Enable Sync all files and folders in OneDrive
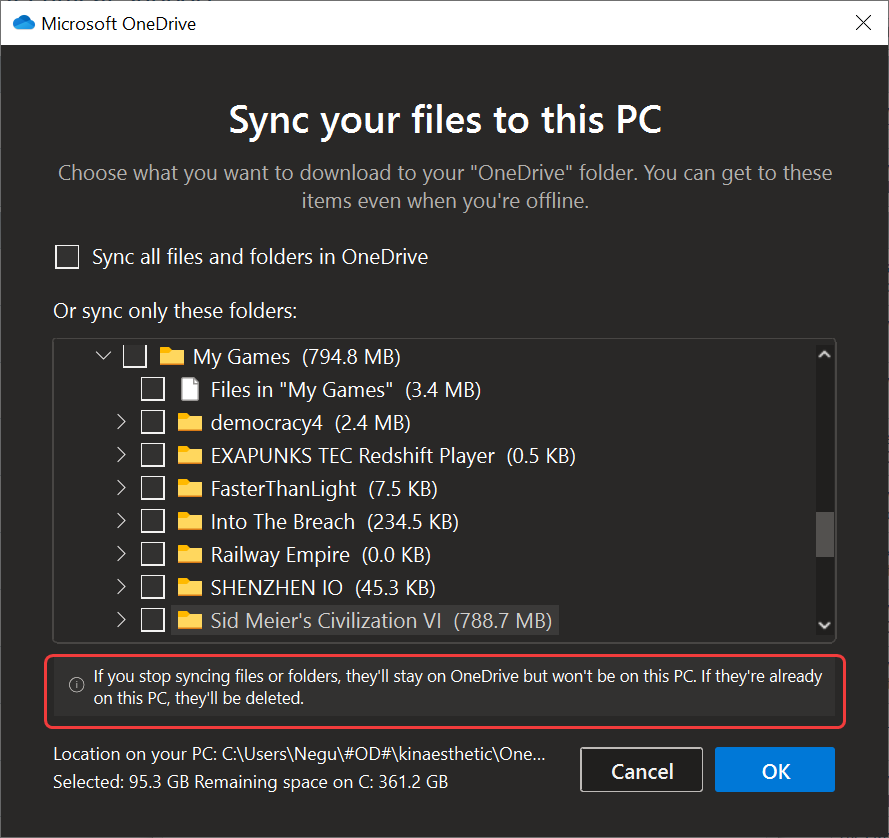The image size is (889, 838). (67, 257)
